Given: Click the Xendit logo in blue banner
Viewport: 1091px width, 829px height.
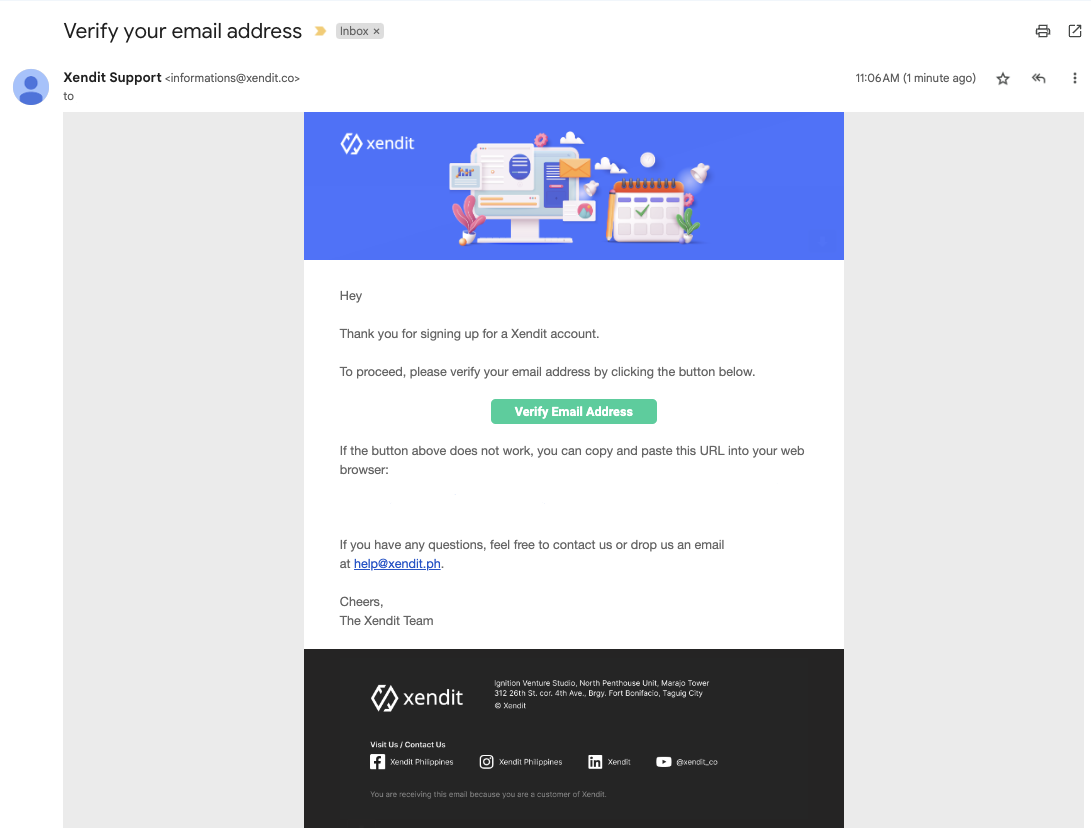Looking at the screenshot, I should coord(377,144).
